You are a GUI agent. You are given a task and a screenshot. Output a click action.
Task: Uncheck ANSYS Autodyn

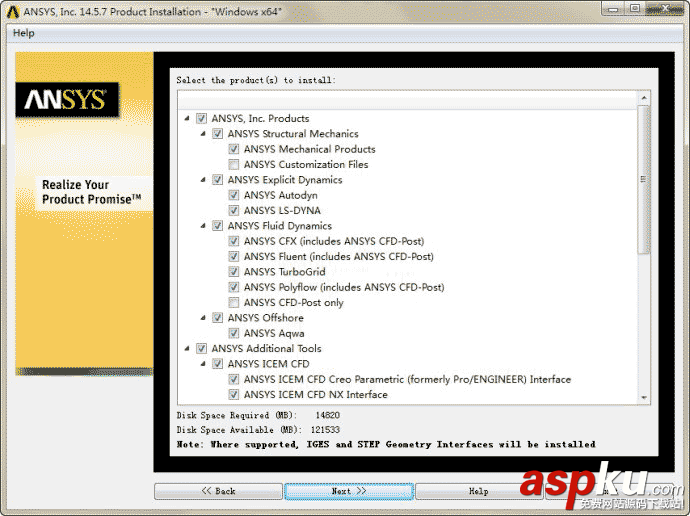point(234,195)
